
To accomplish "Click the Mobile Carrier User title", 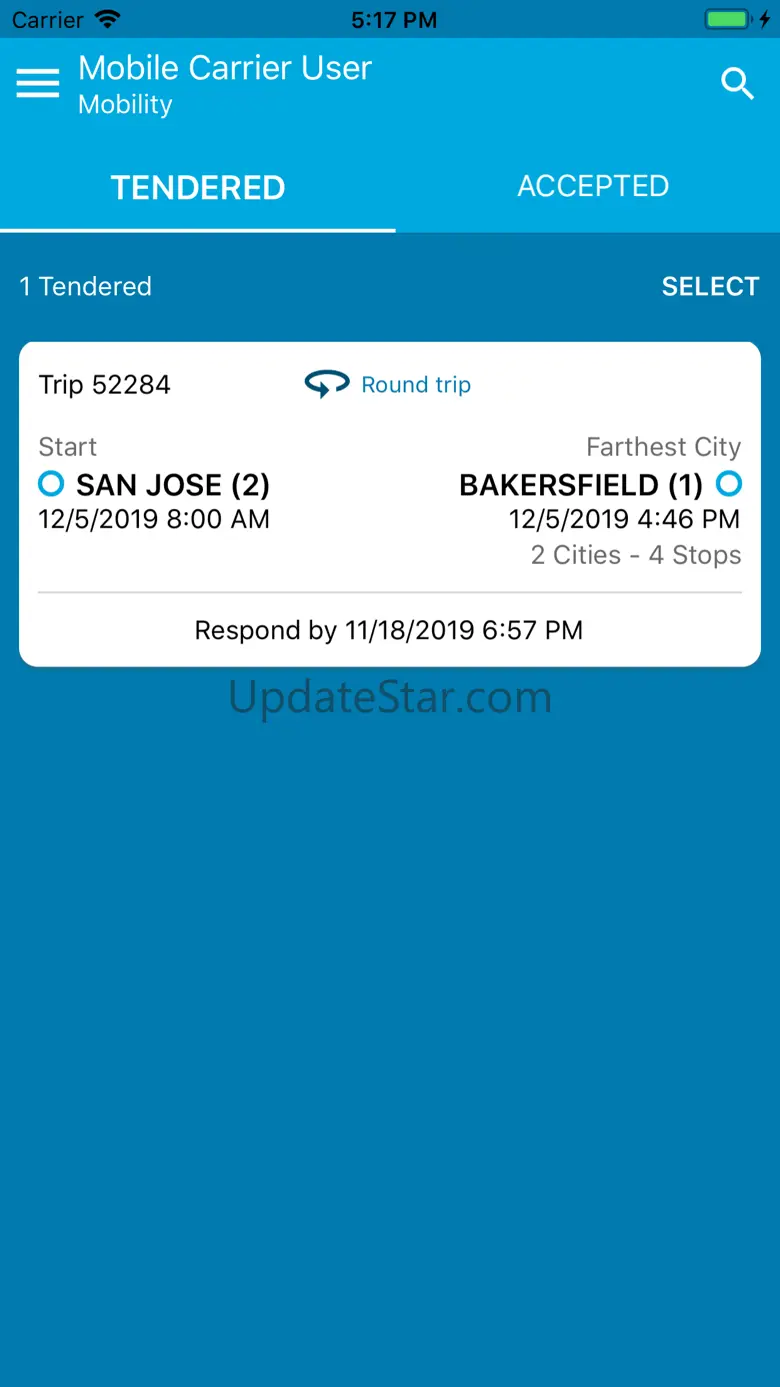I will pos(225,68).
